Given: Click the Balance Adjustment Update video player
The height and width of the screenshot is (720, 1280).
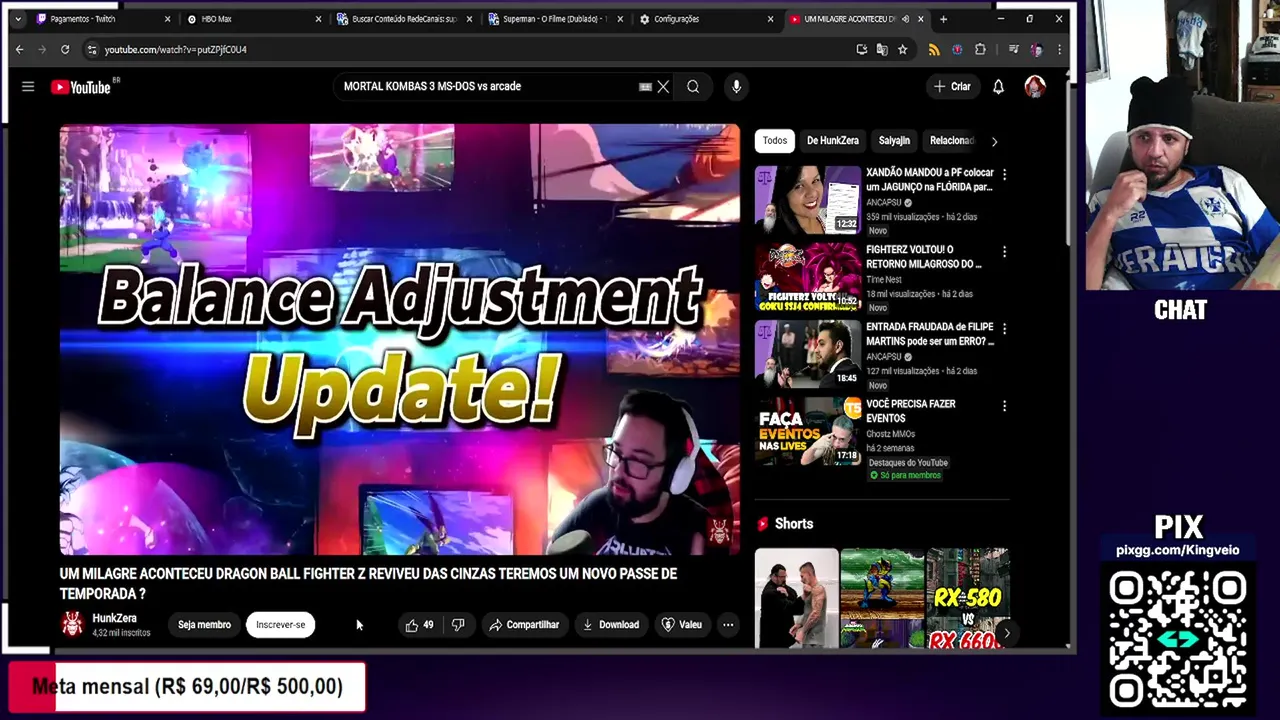Looking at the screenshot, I should tap(400, 340).
